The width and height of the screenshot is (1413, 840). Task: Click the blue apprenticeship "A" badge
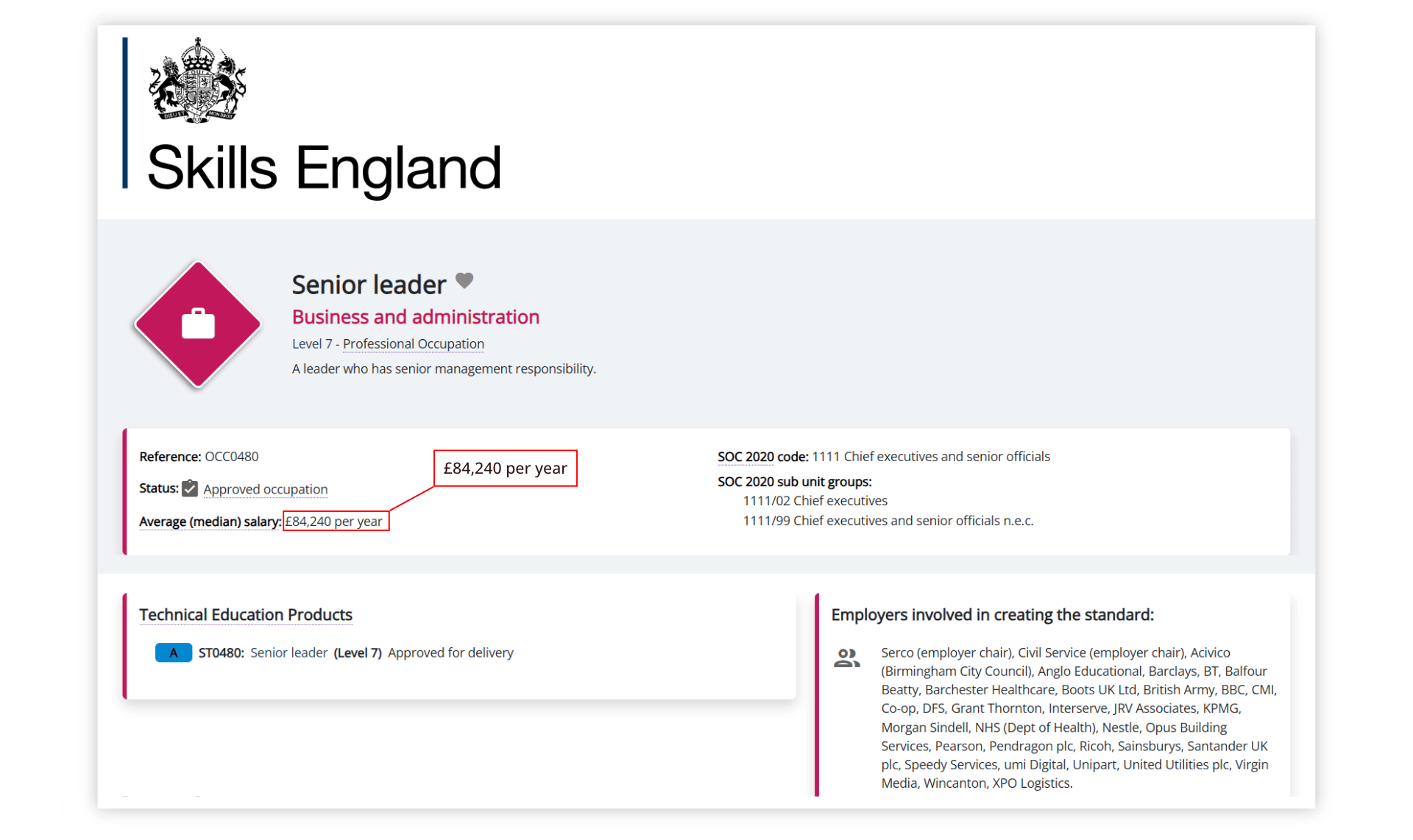(173, 652)
